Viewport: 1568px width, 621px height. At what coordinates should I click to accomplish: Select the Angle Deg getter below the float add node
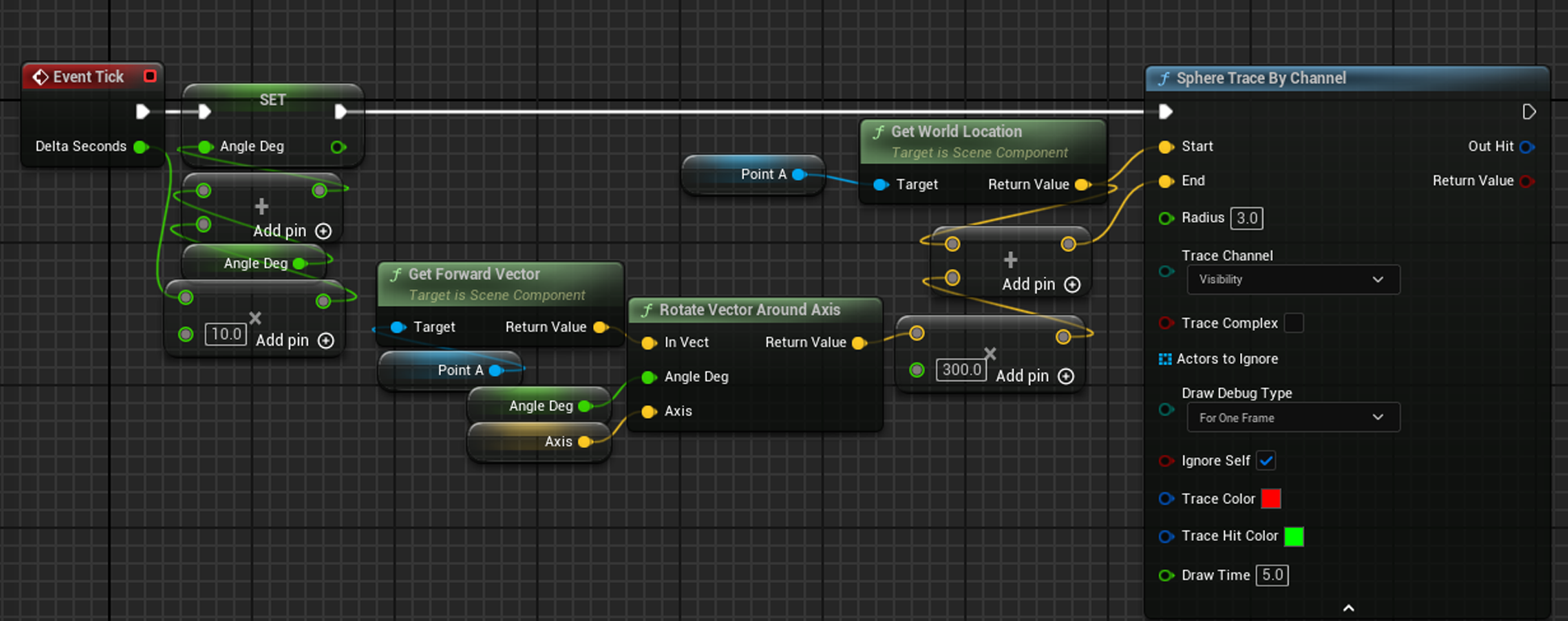pos(254,263)
